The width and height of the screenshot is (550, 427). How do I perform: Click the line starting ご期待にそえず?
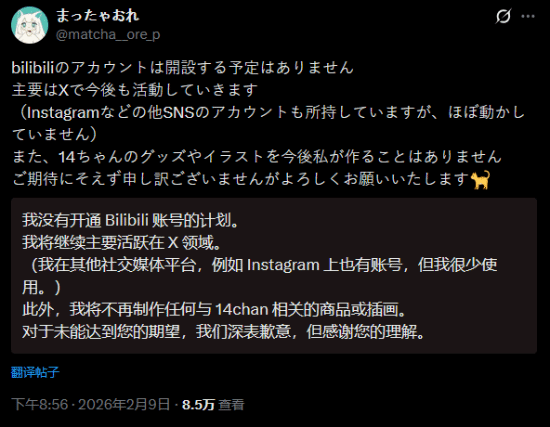coord(250,180)
